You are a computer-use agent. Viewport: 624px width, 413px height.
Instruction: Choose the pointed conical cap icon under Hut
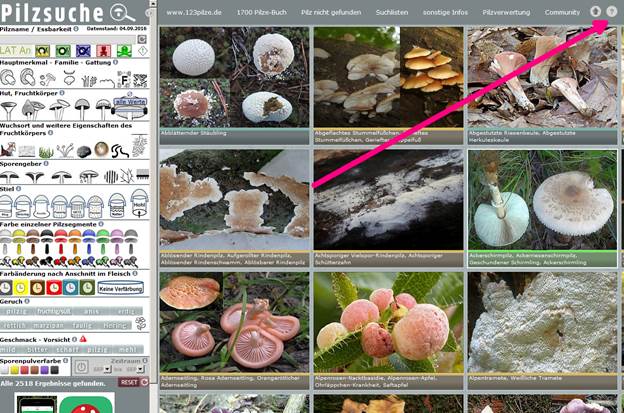pos(32,110)
